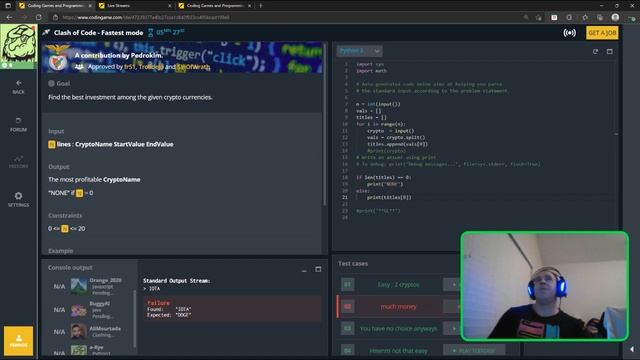Switch to first Coding Games and Programming tab
This screenshot has height=360, width=640.
55,6
